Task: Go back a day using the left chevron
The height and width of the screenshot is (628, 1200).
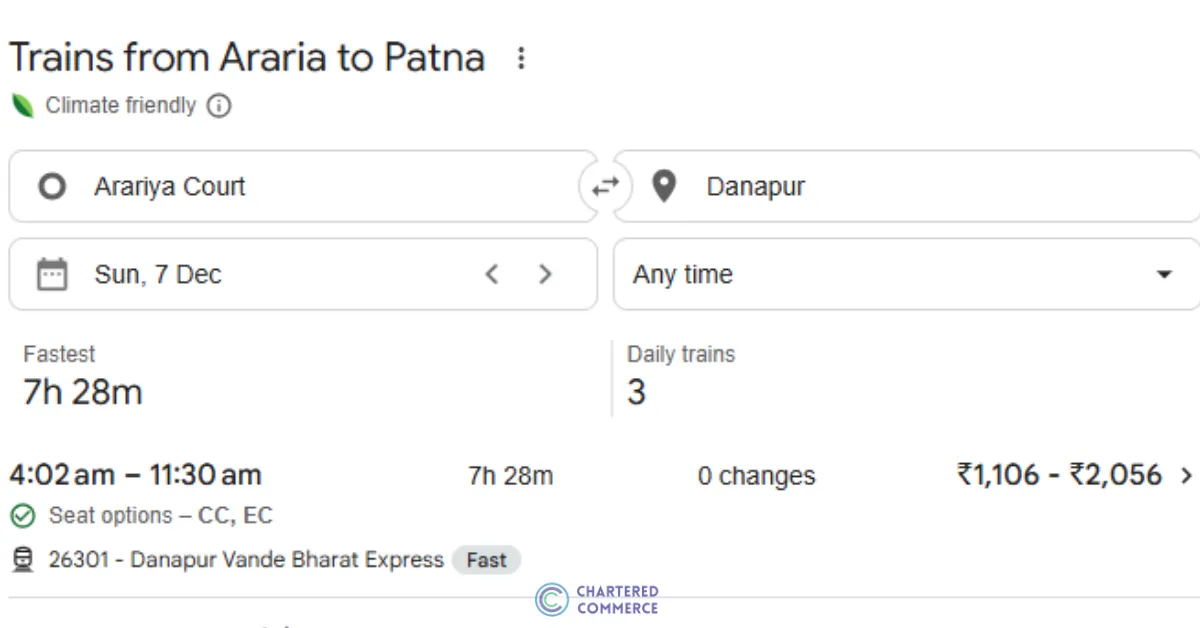Action: (491, 273)
